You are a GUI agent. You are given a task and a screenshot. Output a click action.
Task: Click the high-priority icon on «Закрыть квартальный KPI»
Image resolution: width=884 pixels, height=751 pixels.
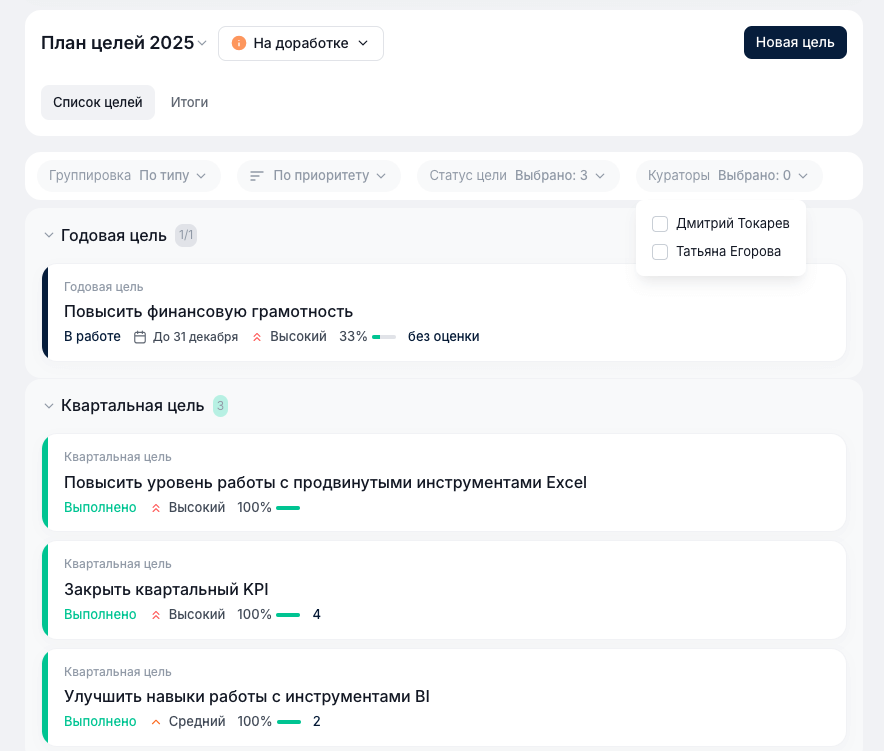pos(156,614)
